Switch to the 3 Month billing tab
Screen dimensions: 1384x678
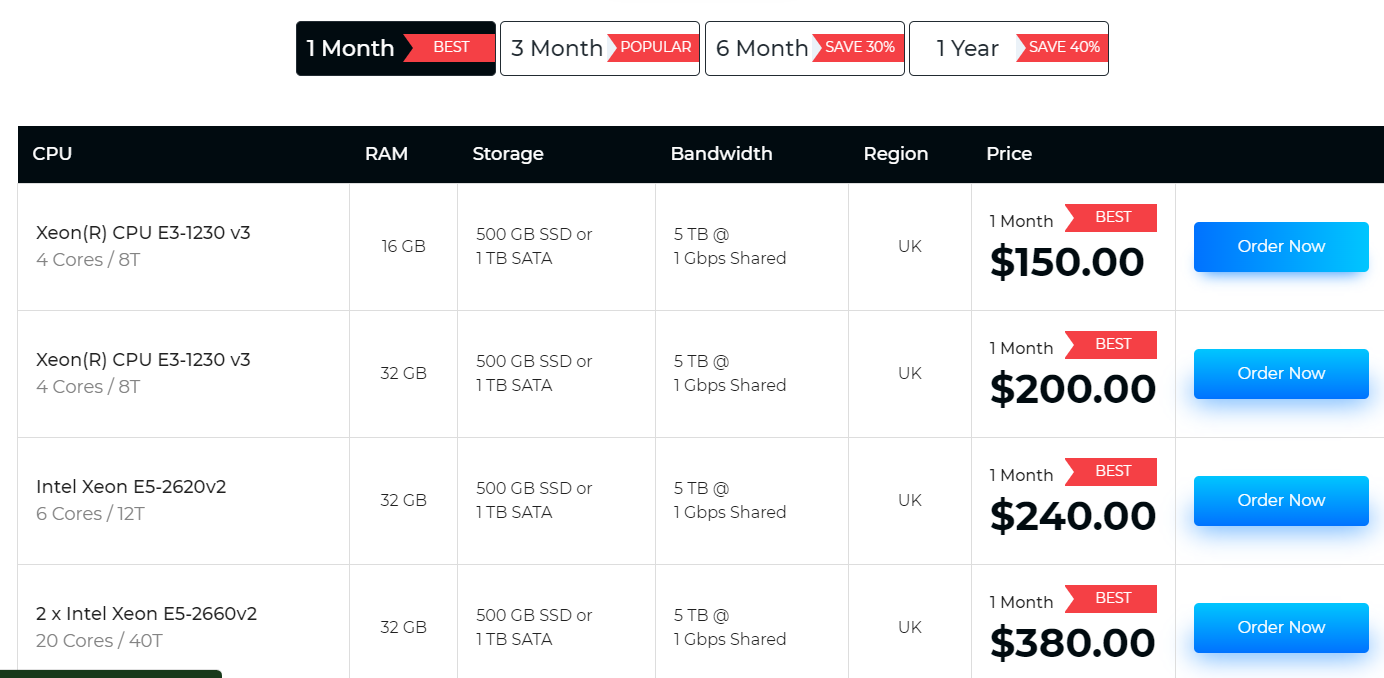click(x=556, y=48)
